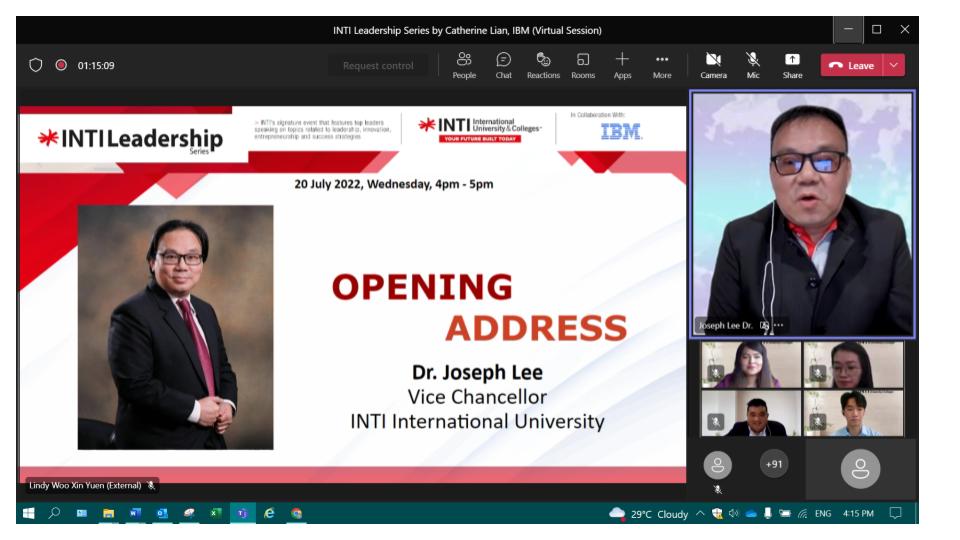Image resolution: width=960 pixels, height=540 pixels.
Task: Open Internet Explorer from taskbar
Action: tap(269, 513)
